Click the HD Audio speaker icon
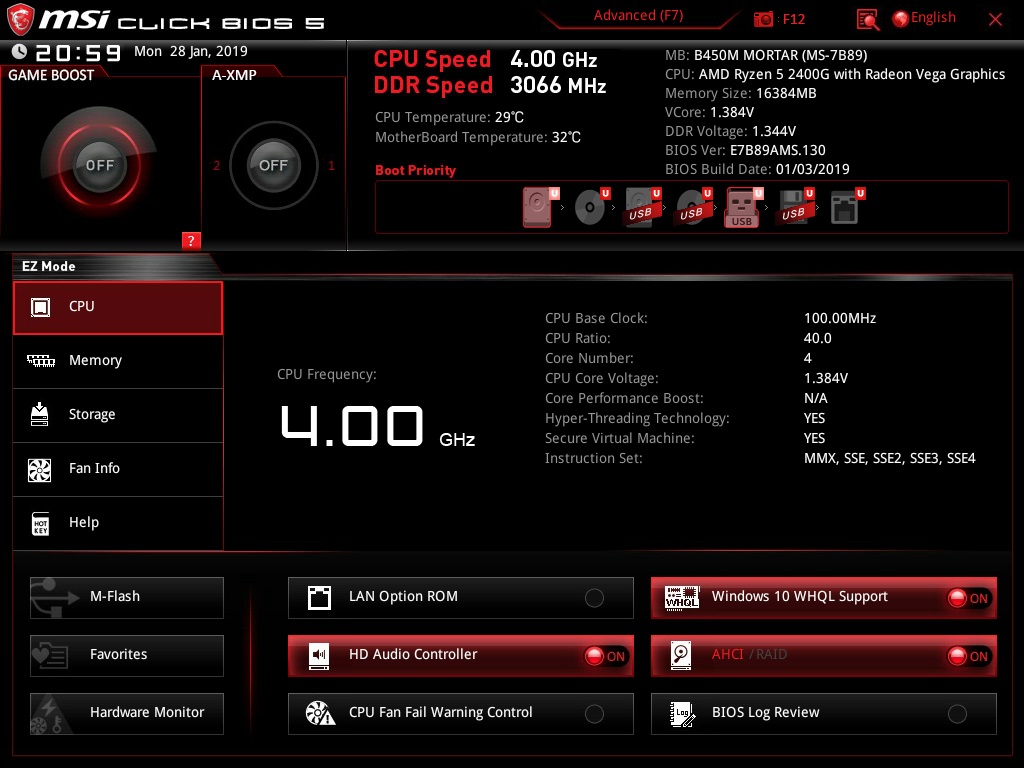This screenshot has width=1024, height=768. (319, 655)
